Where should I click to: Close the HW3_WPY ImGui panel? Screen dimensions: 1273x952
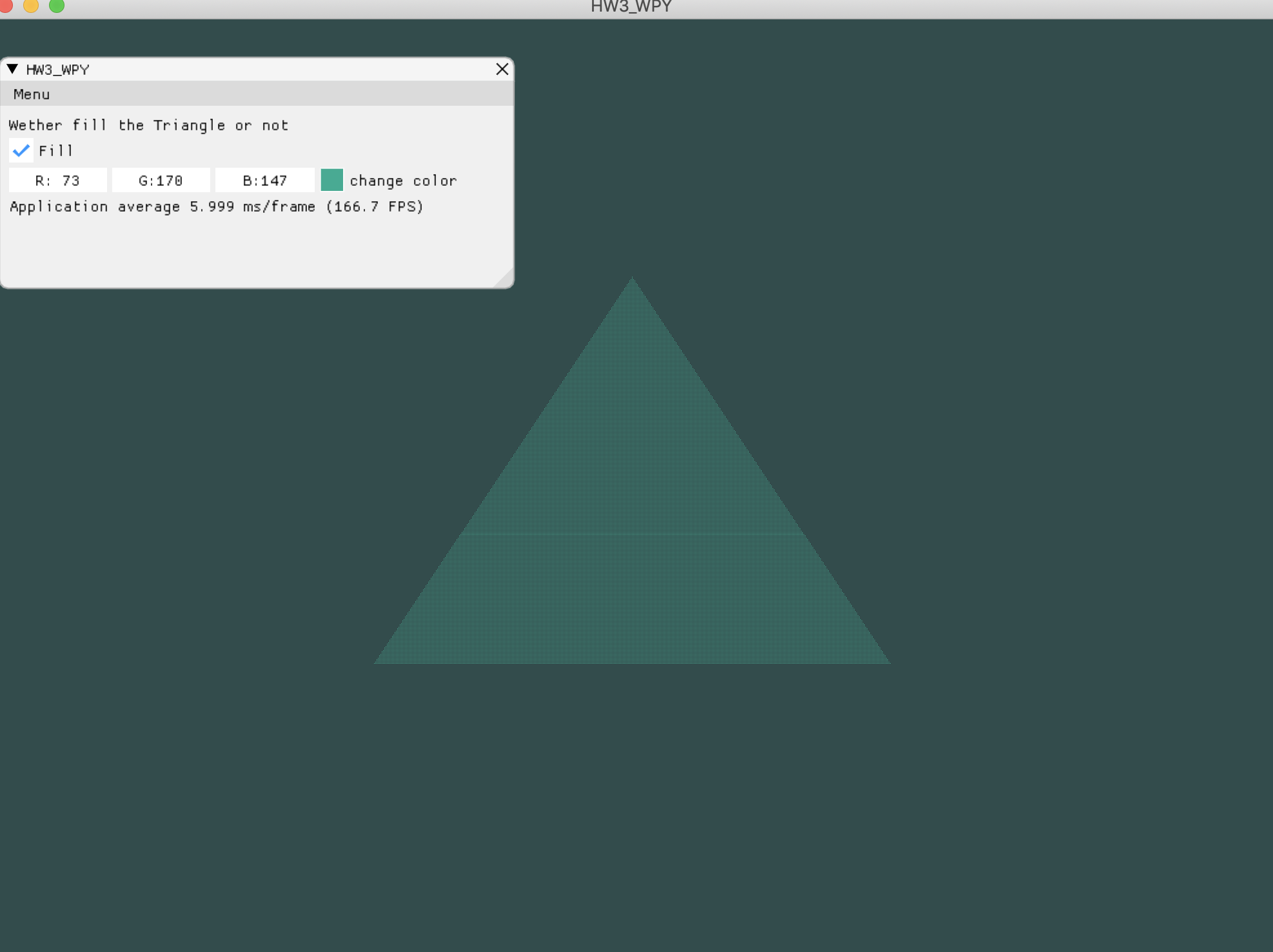[502, 69]
